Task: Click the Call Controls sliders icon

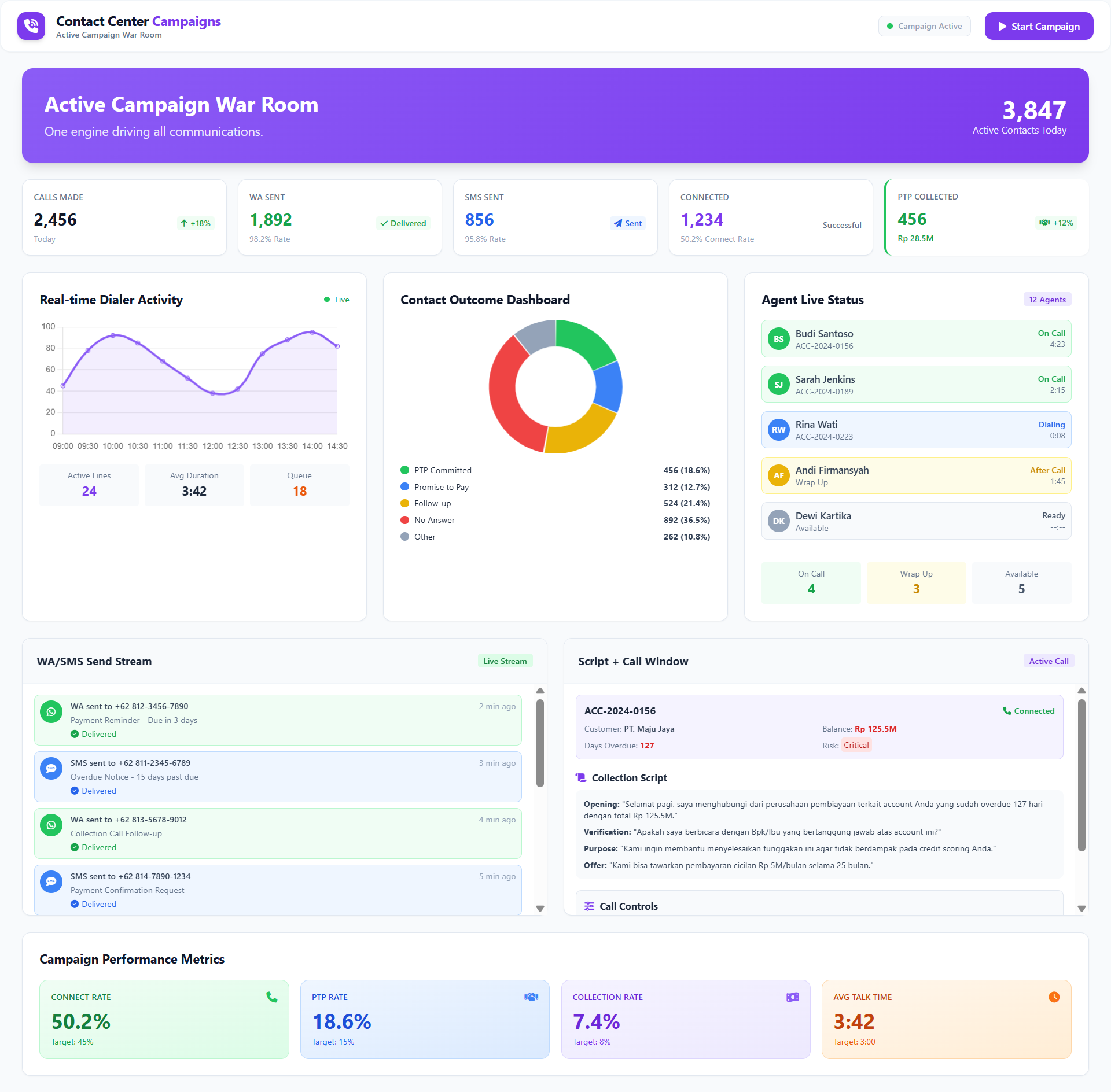Action: [x=589, y=906]
